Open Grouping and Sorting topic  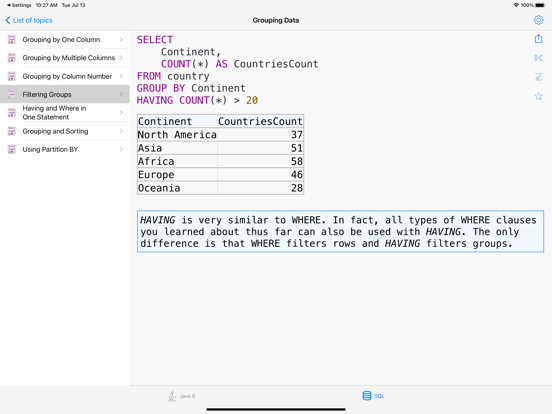(x=65, y=131)
